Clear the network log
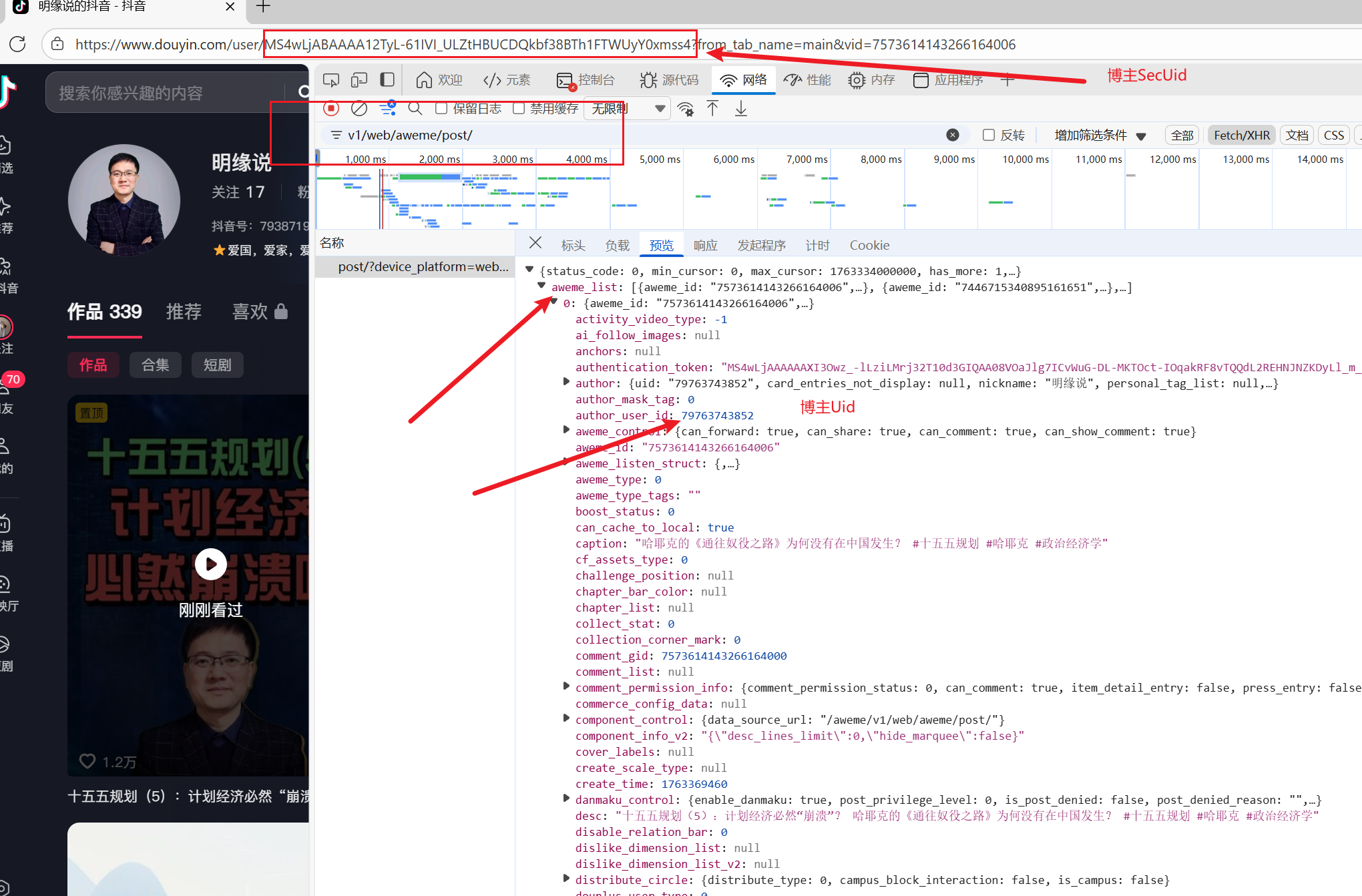 tap(359, 108)
